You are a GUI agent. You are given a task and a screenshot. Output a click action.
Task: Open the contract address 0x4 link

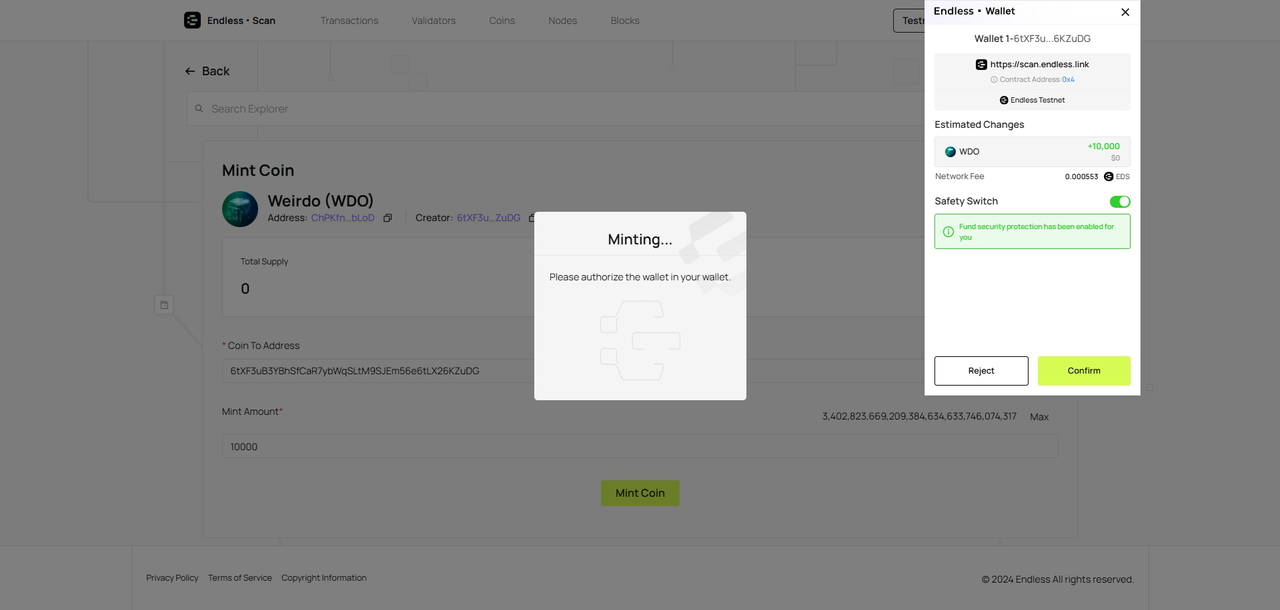tap(1068, 80)
